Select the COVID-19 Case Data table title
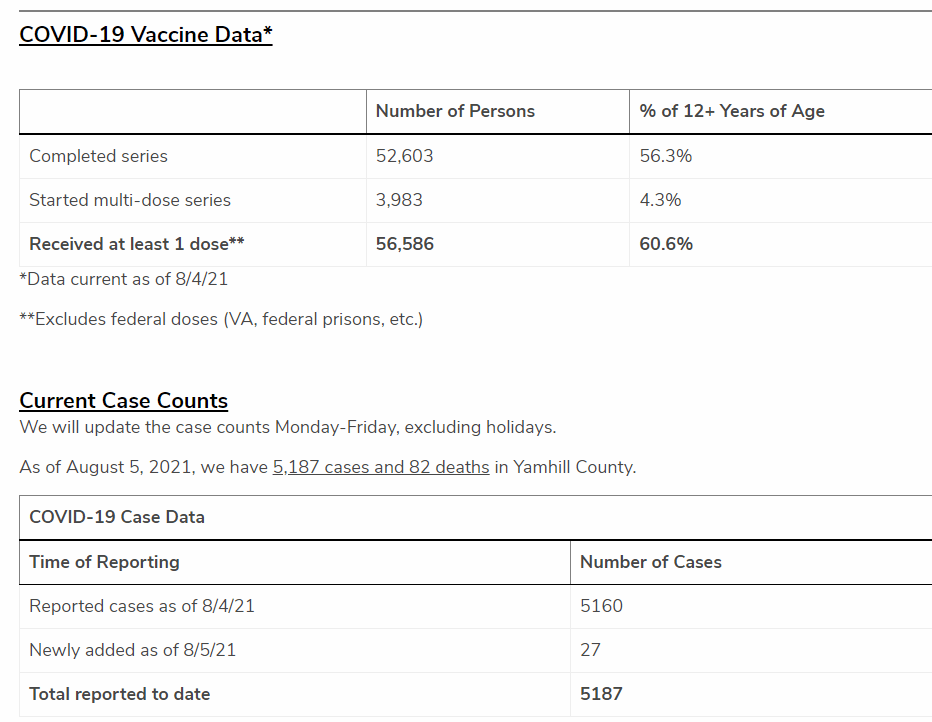The width and height of the screenshot is (932, 722). point(117,518)
